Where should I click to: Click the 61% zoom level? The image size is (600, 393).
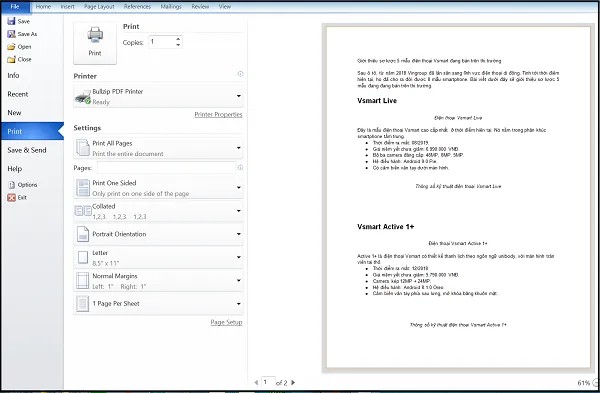(x=583, y=383)
